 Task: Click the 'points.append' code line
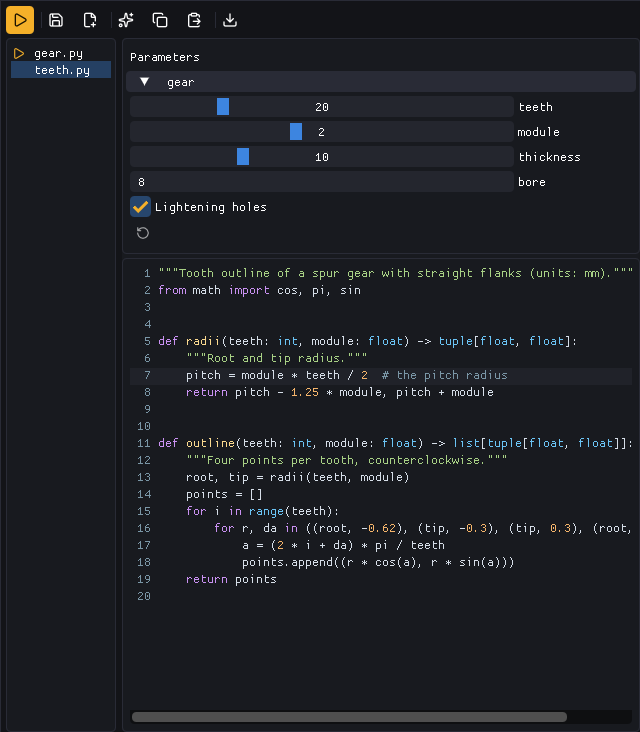click(378, 563)
